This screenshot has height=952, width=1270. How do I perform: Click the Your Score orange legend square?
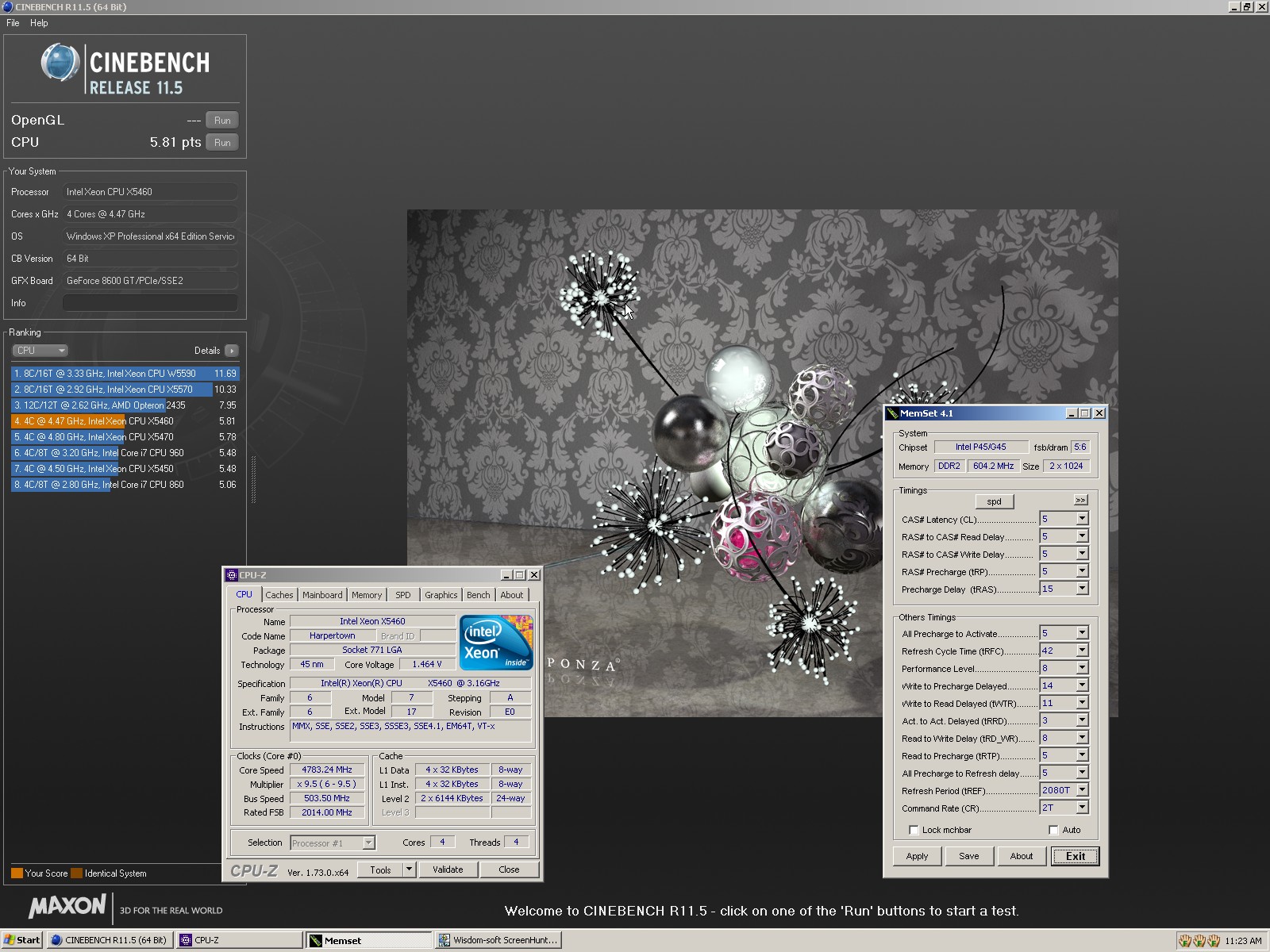[17, 873]
